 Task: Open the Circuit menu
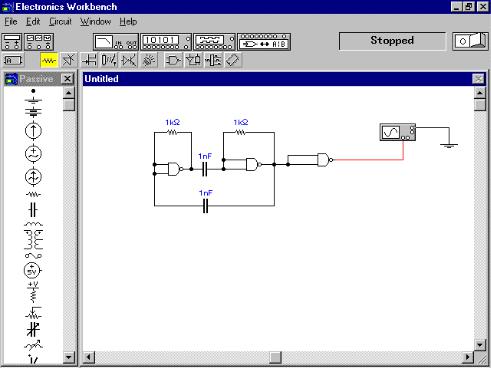60,22
